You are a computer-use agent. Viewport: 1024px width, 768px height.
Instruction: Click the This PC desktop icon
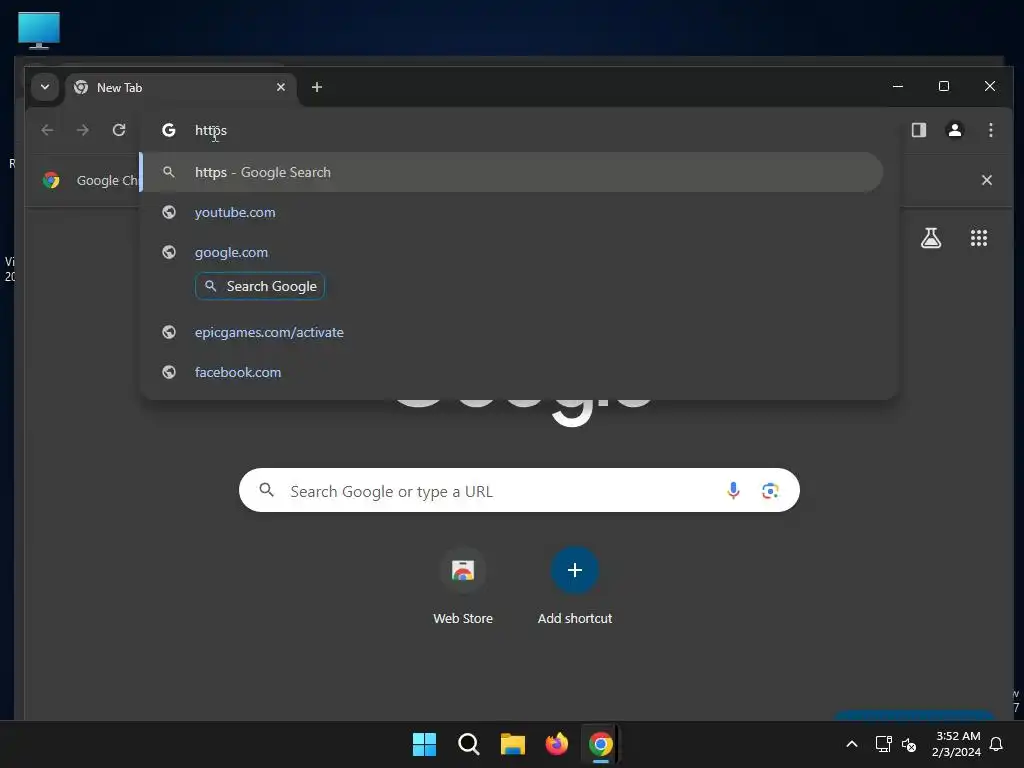tap(39, 30)
